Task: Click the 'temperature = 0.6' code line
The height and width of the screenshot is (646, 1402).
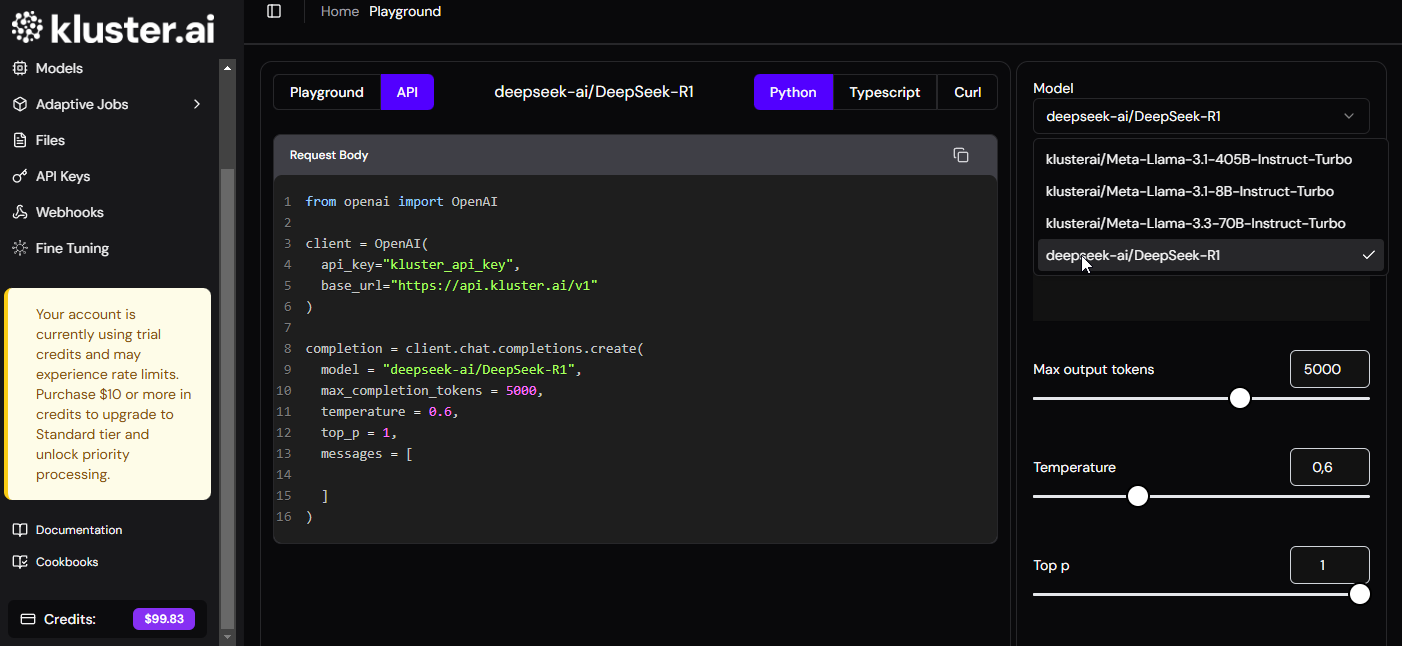Action: [x=390, y=411]
